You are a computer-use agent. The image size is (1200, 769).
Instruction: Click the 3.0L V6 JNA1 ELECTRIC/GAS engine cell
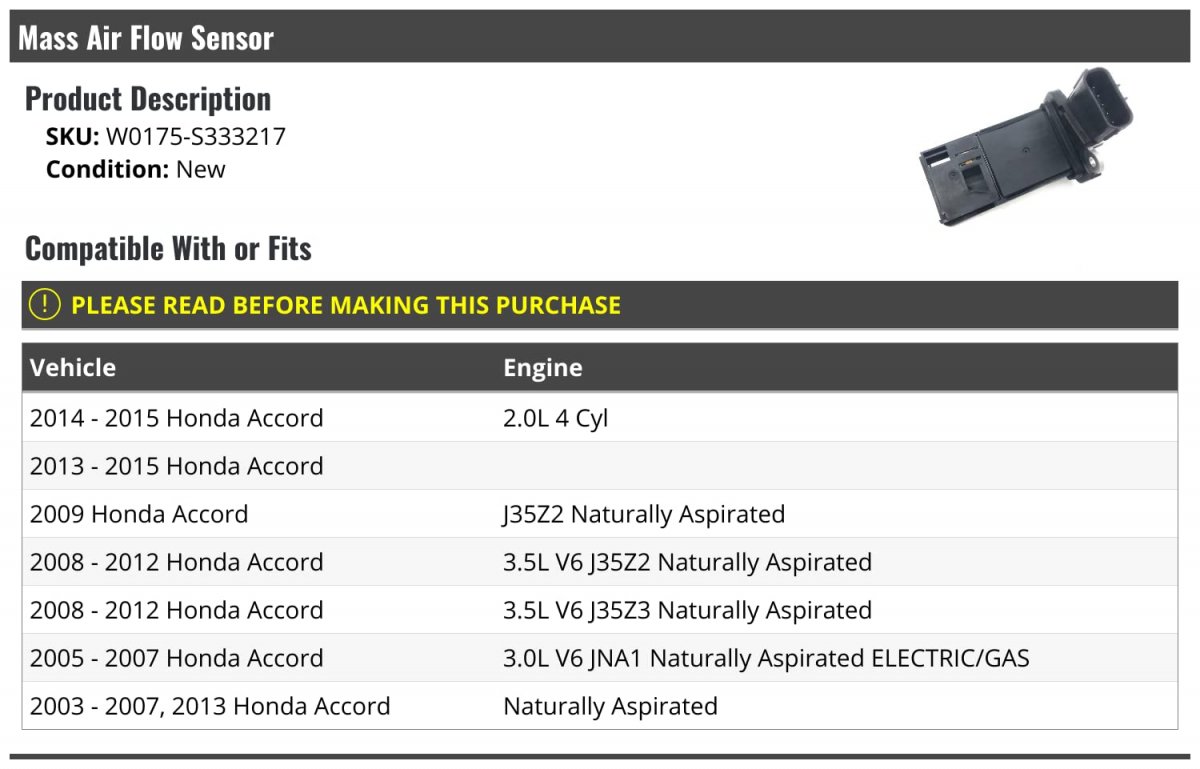click(766, 658)
